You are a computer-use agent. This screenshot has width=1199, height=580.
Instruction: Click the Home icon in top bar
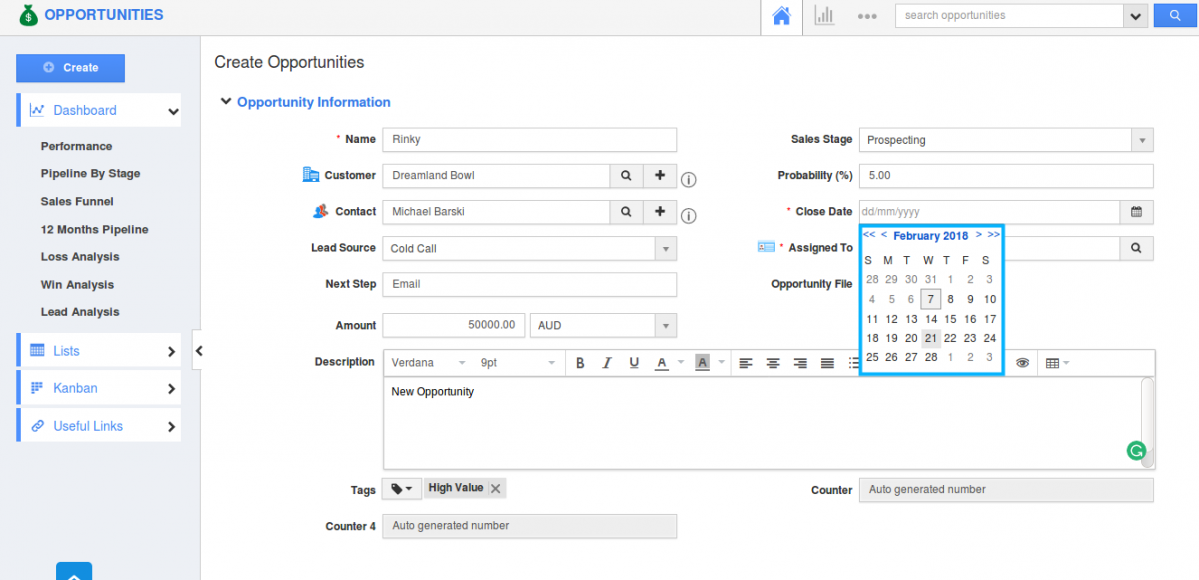tap(782, 16)
